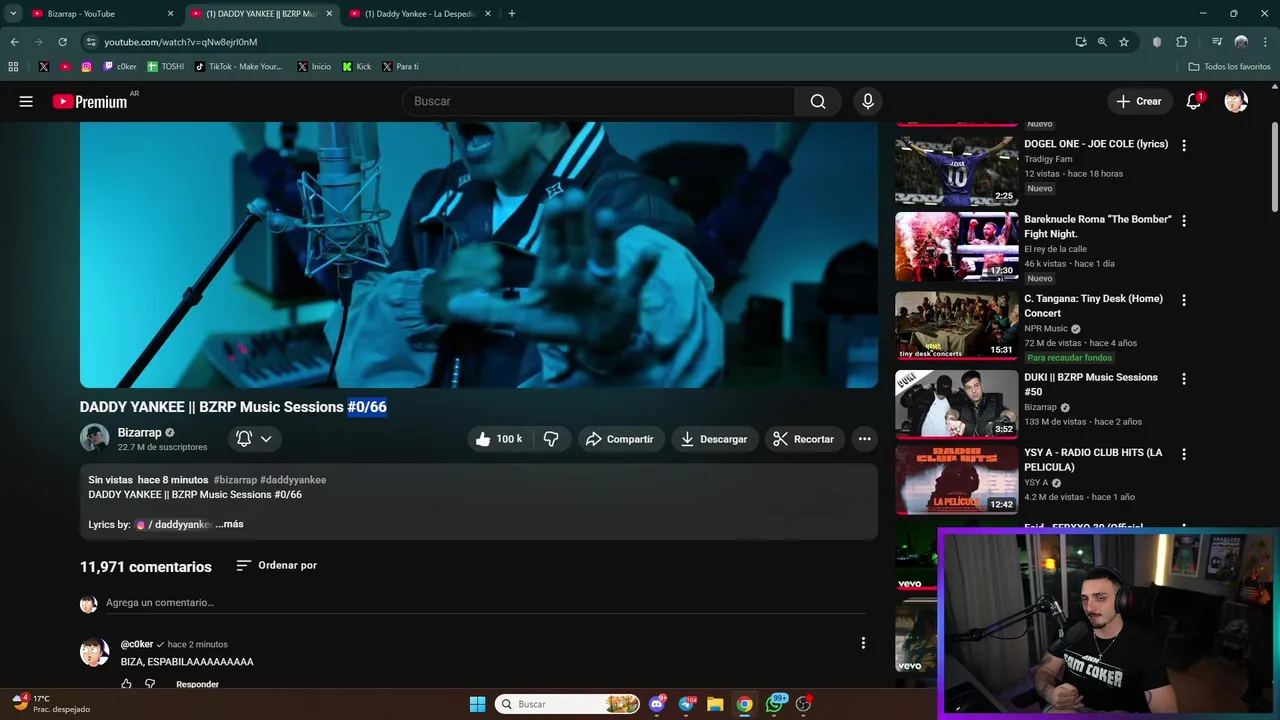This screenshot has height=720, width=1280.
Task: Open options for DUKI BZRP Session video
Action: tap(1184, 379)
